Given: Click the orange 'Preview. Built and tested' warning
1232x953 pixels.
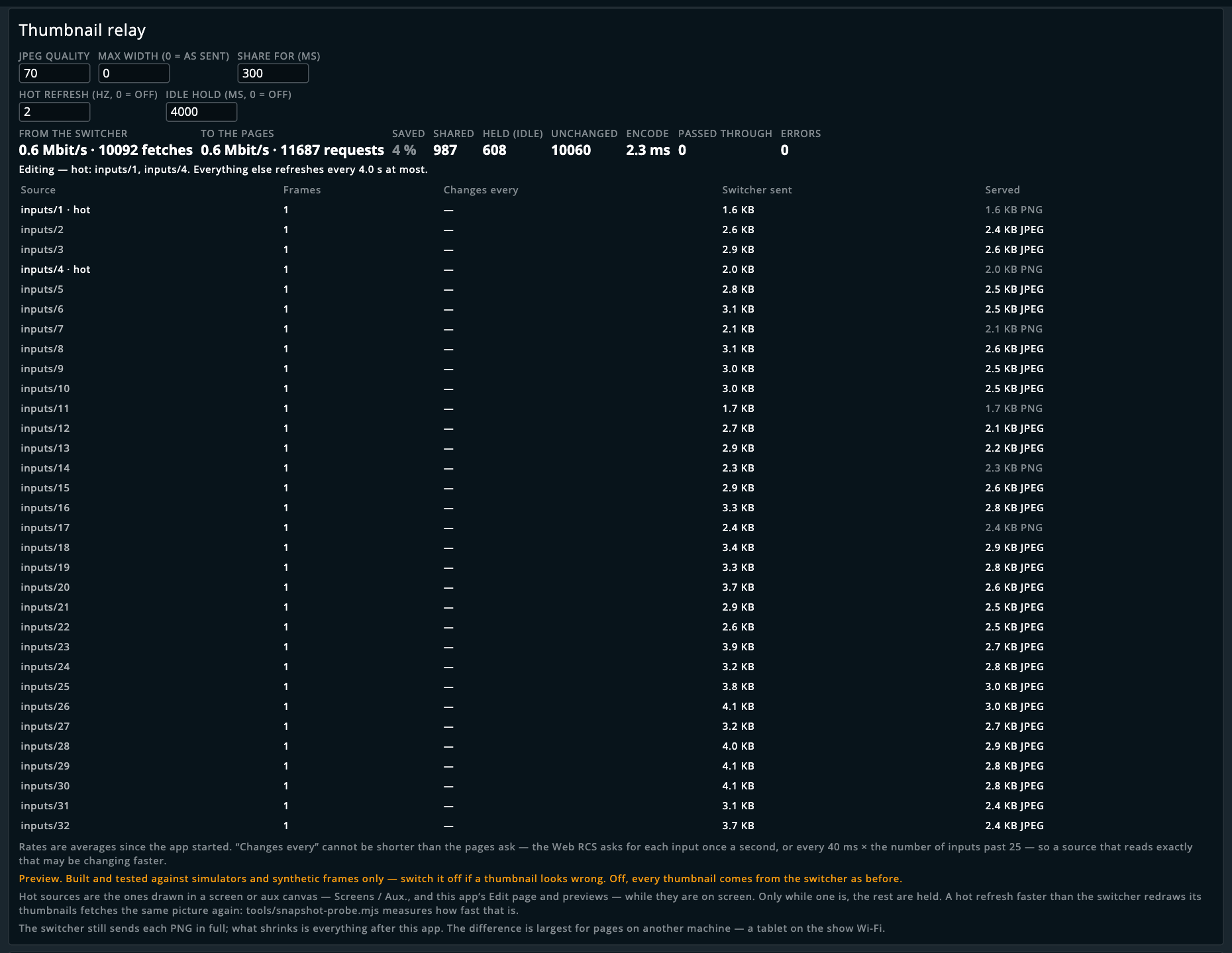Looking at the screenshot, I should click(460, 879).
